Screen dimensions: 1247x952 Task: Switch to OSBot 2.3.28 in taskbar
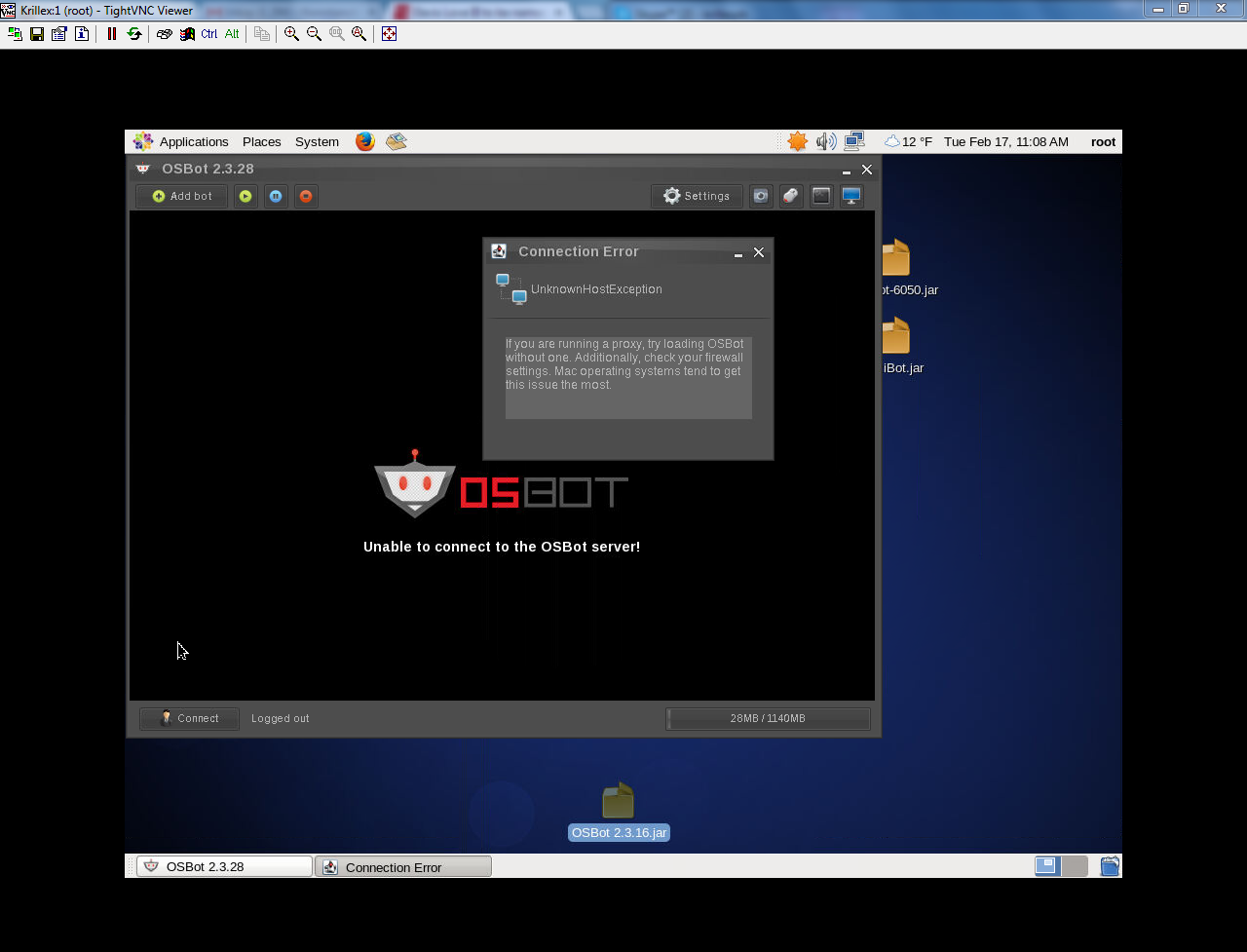pyautogui.click(x=224, y=866)
